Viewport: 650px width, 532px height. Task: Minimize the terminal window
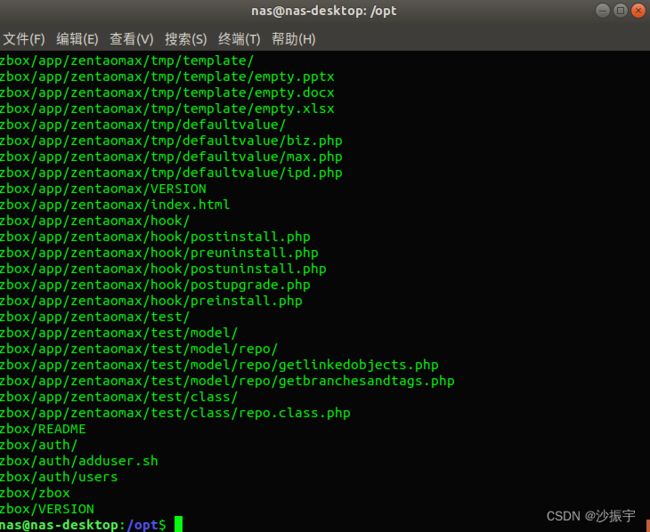tap(602, 10)
